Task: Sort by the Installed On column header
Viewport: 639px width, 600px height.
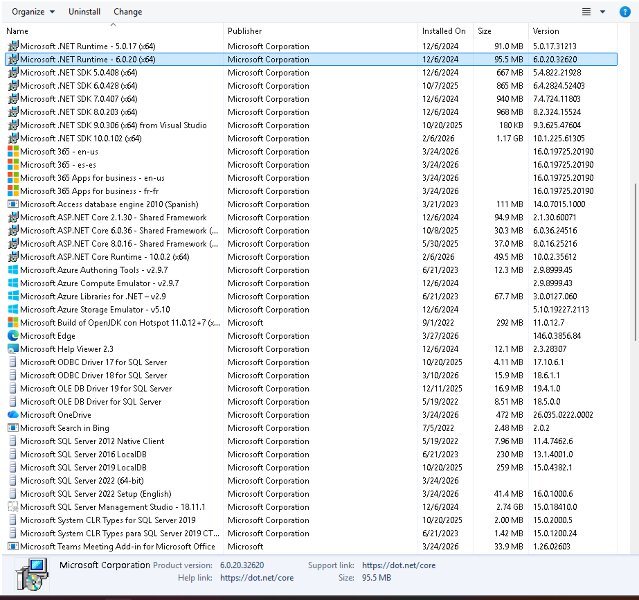Action: 443,31
